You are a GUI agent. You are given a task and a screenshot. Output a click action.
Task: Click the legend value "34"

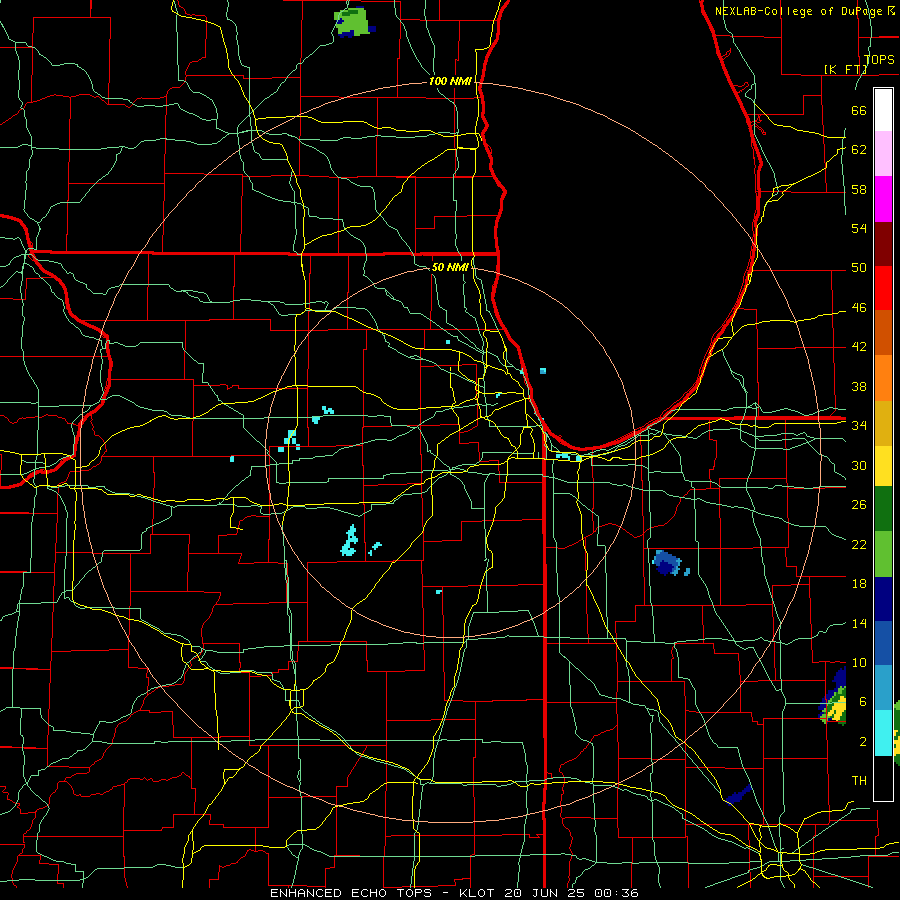click(859, 426)
